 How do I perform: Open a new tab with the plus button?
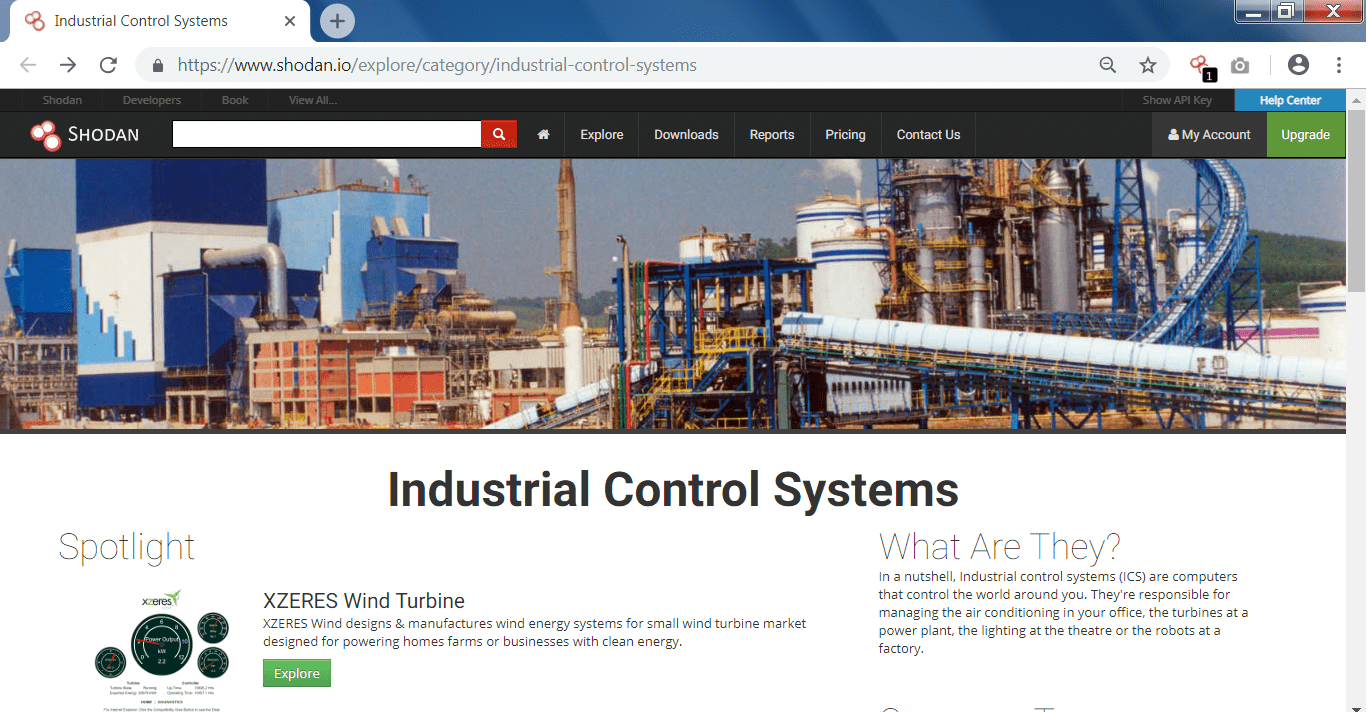(x=337, y=21)
